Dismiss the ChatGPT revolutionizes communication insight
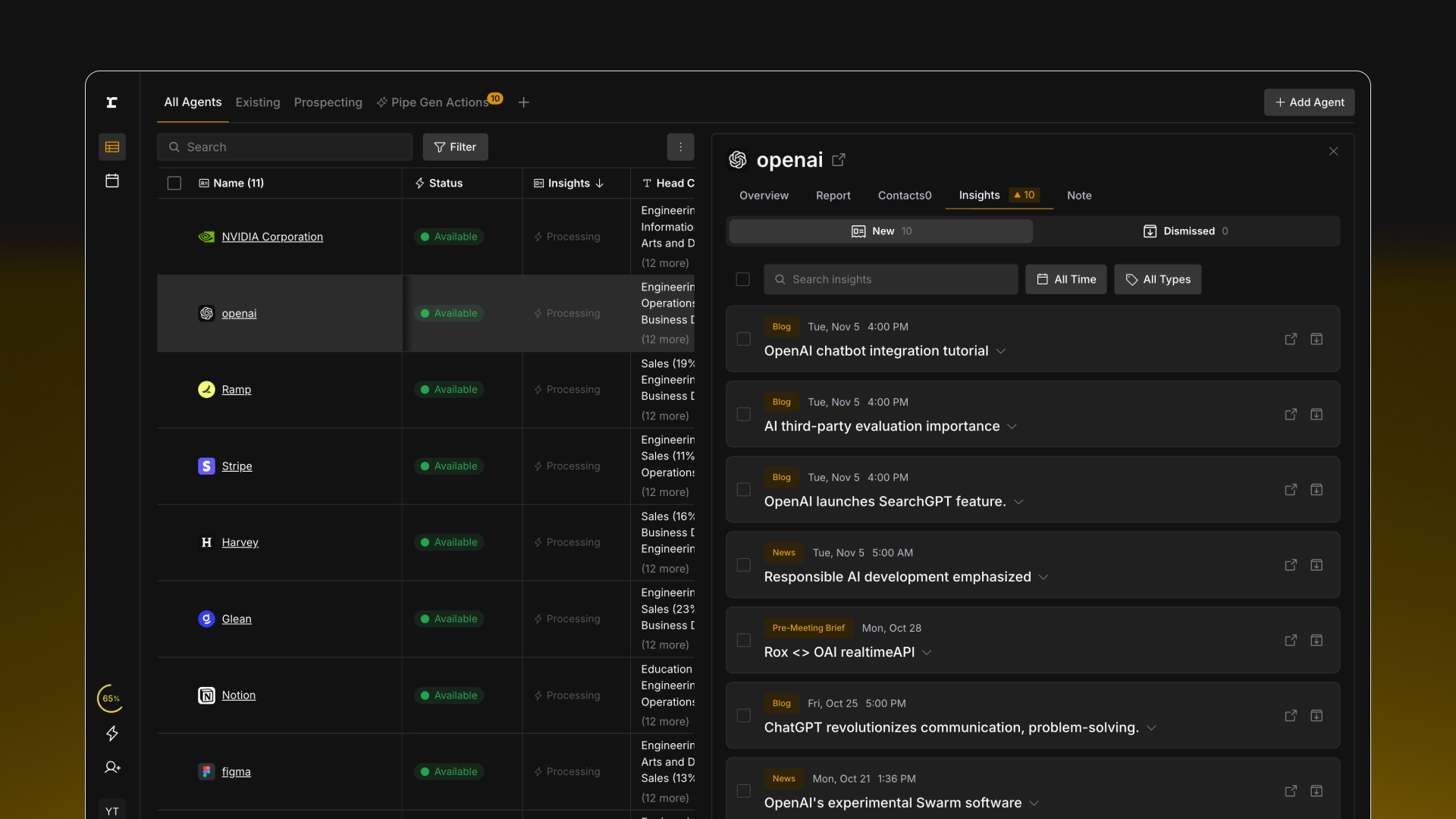 pos(1316,716)
